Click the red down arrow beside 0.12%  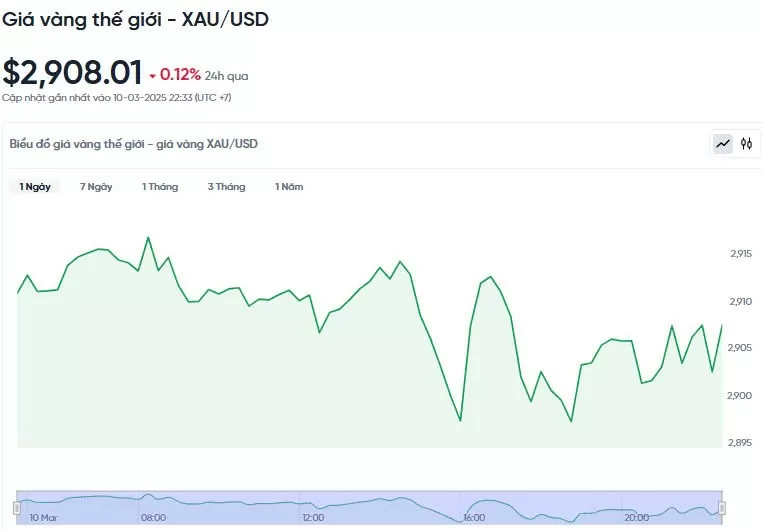153,76
